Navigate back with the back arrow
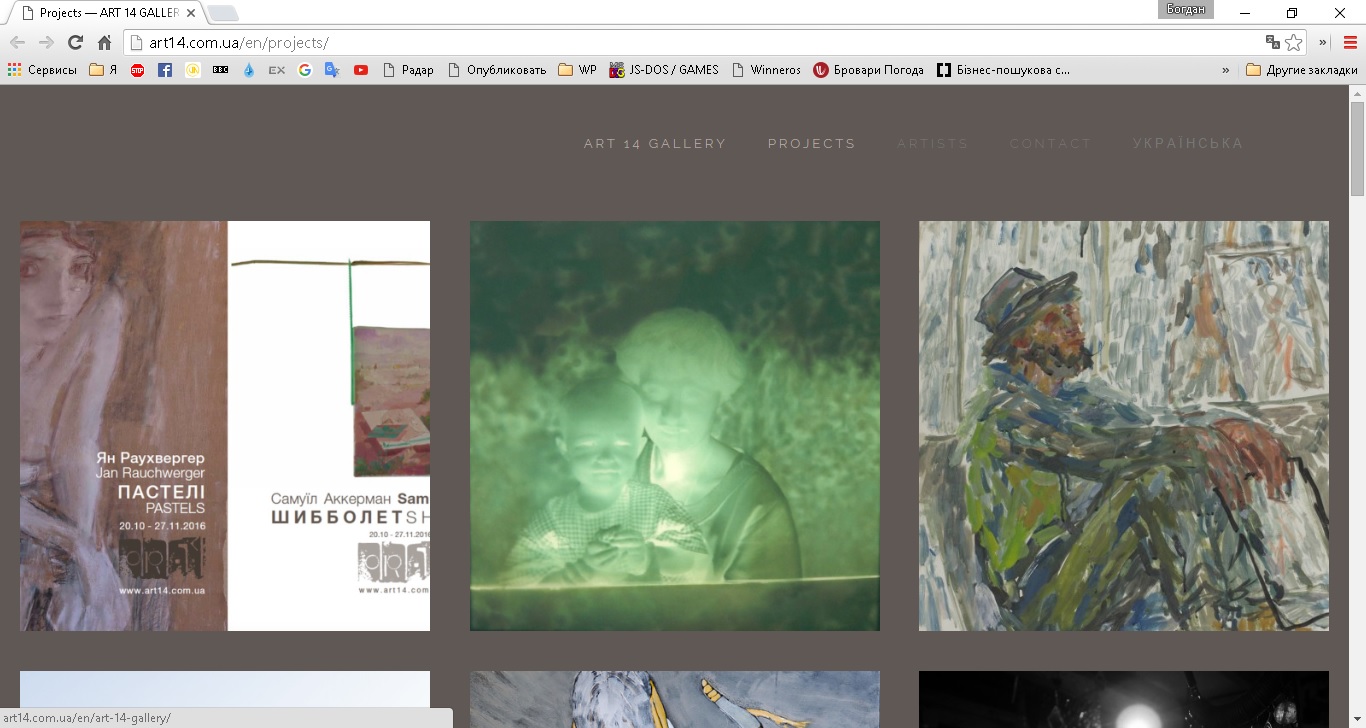The width and height of the screenshot is (1366, 728). (17, 42)
